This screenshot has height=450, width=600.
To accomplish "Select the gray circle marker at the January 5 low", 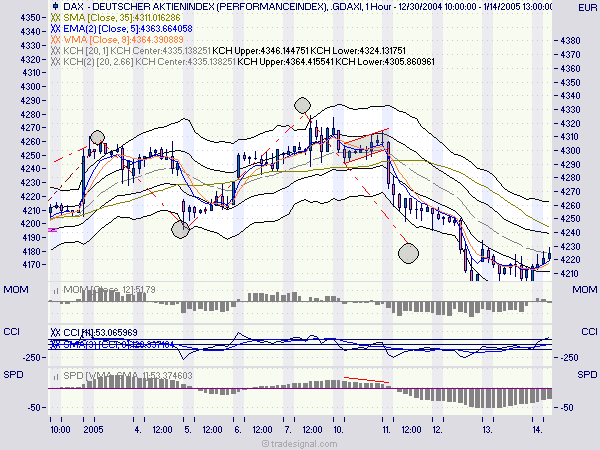I will click(x=180, y=230).
